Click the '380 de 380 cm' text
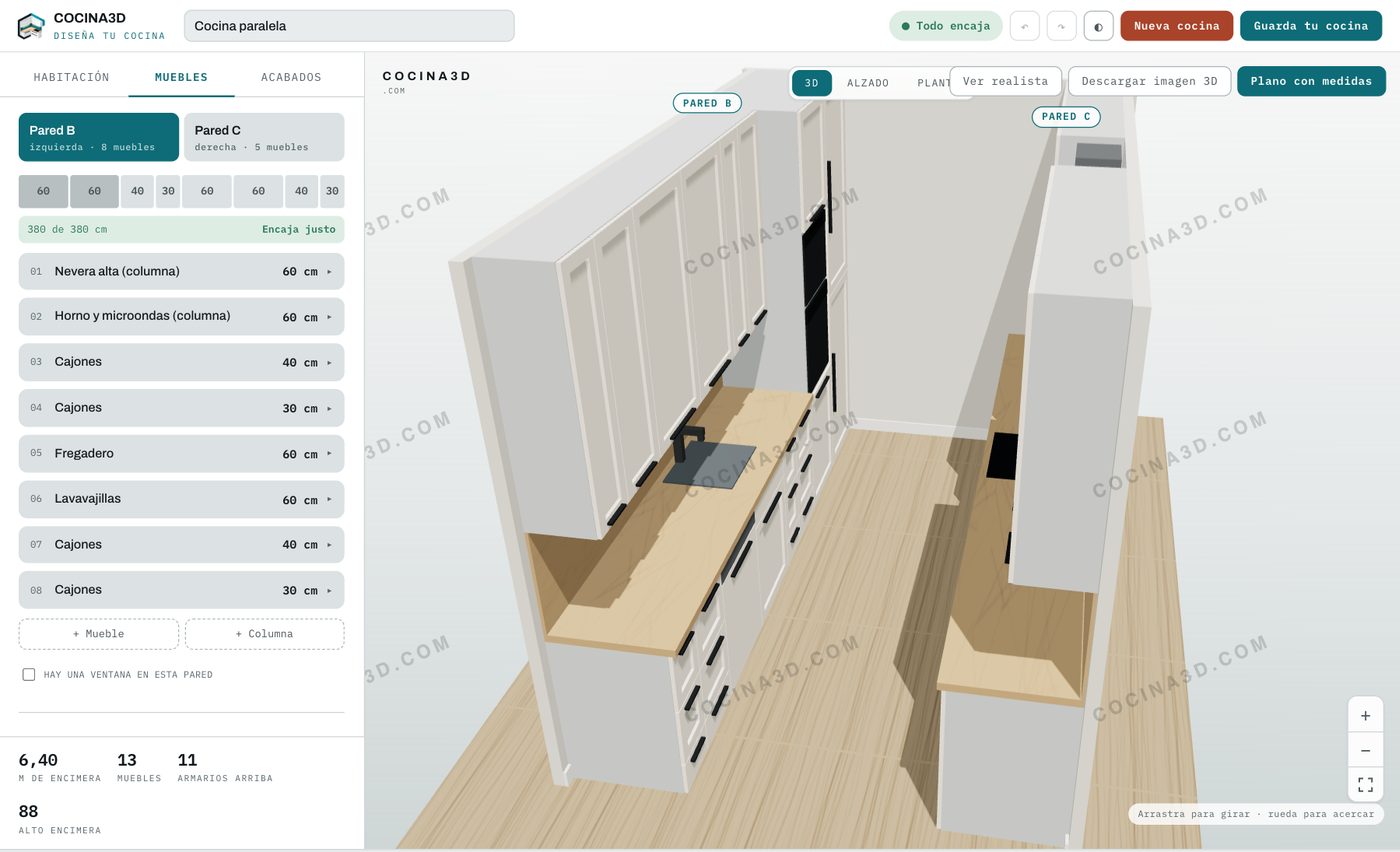This screenshot has width=1400, height=852. pos(67,230)
